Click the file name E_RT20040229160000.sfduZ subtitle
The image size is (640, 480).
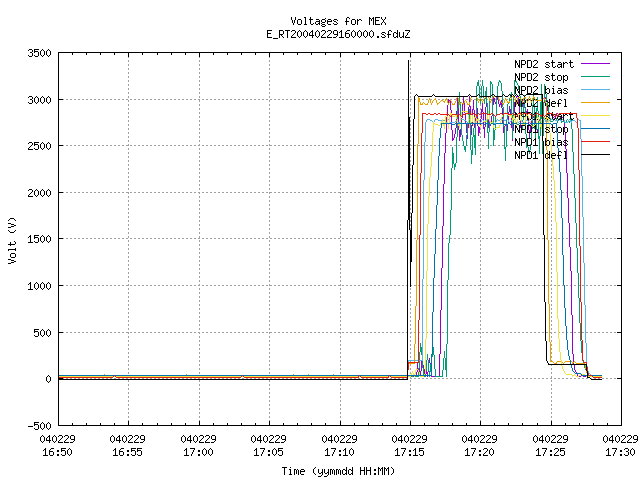click(x=338, y=34)
